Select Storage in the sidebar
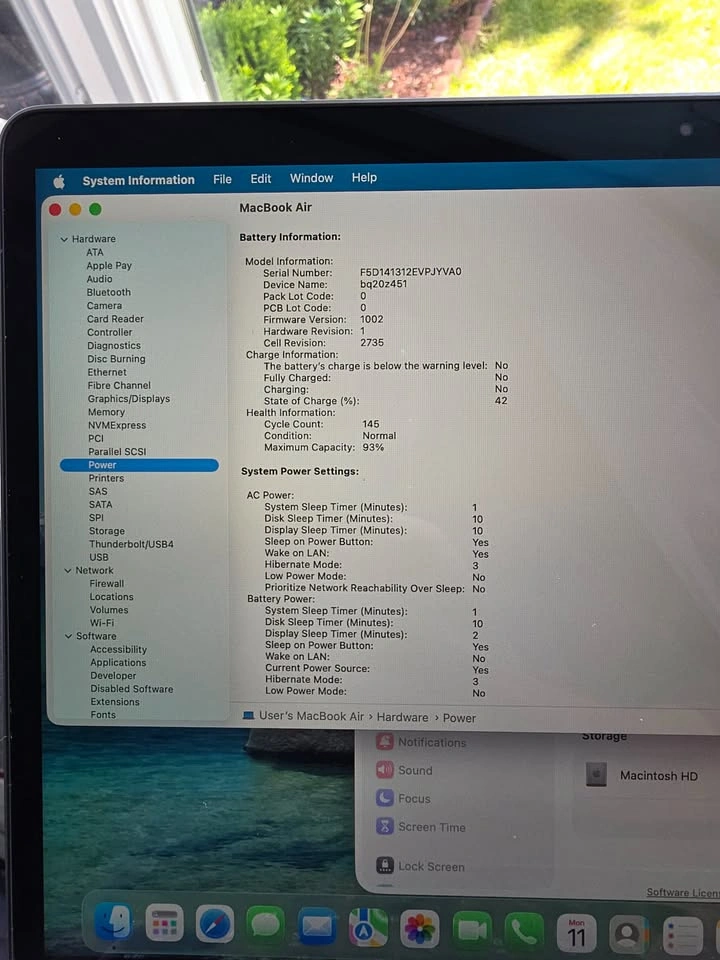 (x=107, y=531)
